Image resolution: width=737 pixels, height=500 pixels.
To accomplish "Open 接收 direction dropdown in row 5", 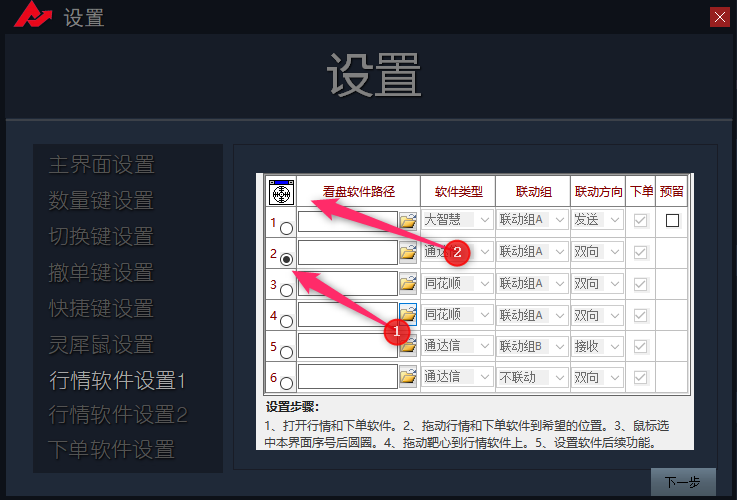I will pyautogui.click(x=597, y=346).
